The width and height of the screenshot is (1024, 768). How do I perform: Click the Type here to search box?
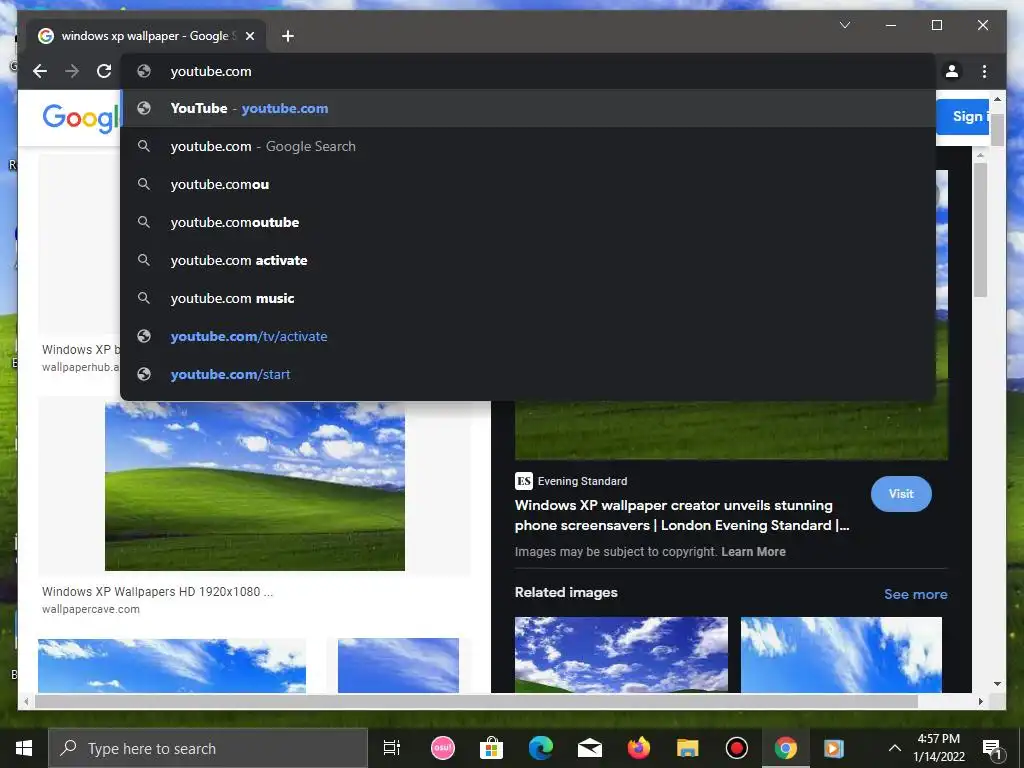(208, 748)
